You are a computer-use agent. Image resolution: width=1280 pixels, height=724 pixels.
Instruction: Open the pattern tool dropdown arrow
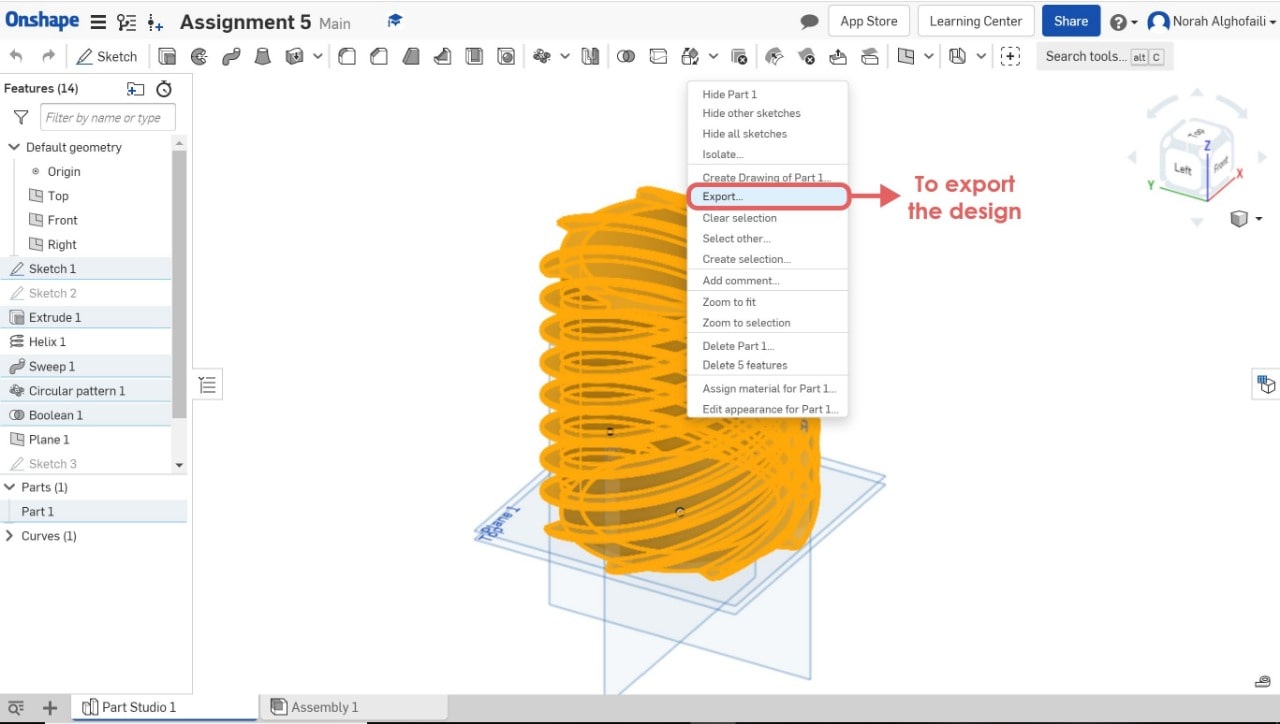tap(565, 57)
